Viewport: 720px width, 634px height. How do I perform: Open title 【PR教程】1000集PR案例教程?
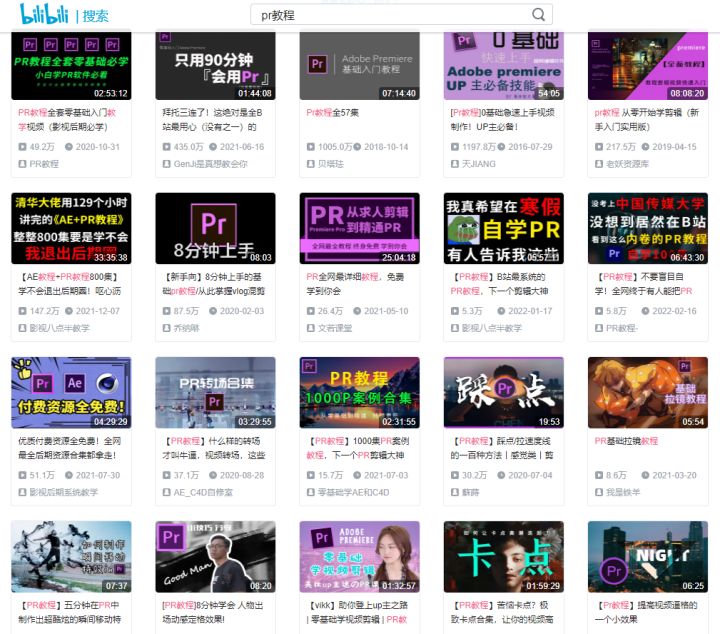[x=358, y=448]
